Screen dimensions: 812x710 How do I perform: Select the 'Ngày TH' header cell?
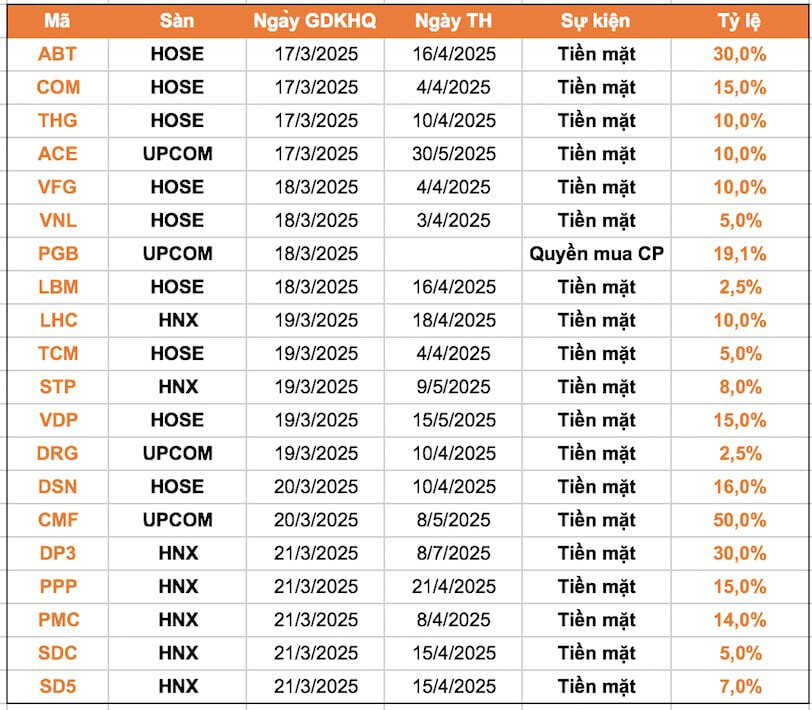(453, 21)
